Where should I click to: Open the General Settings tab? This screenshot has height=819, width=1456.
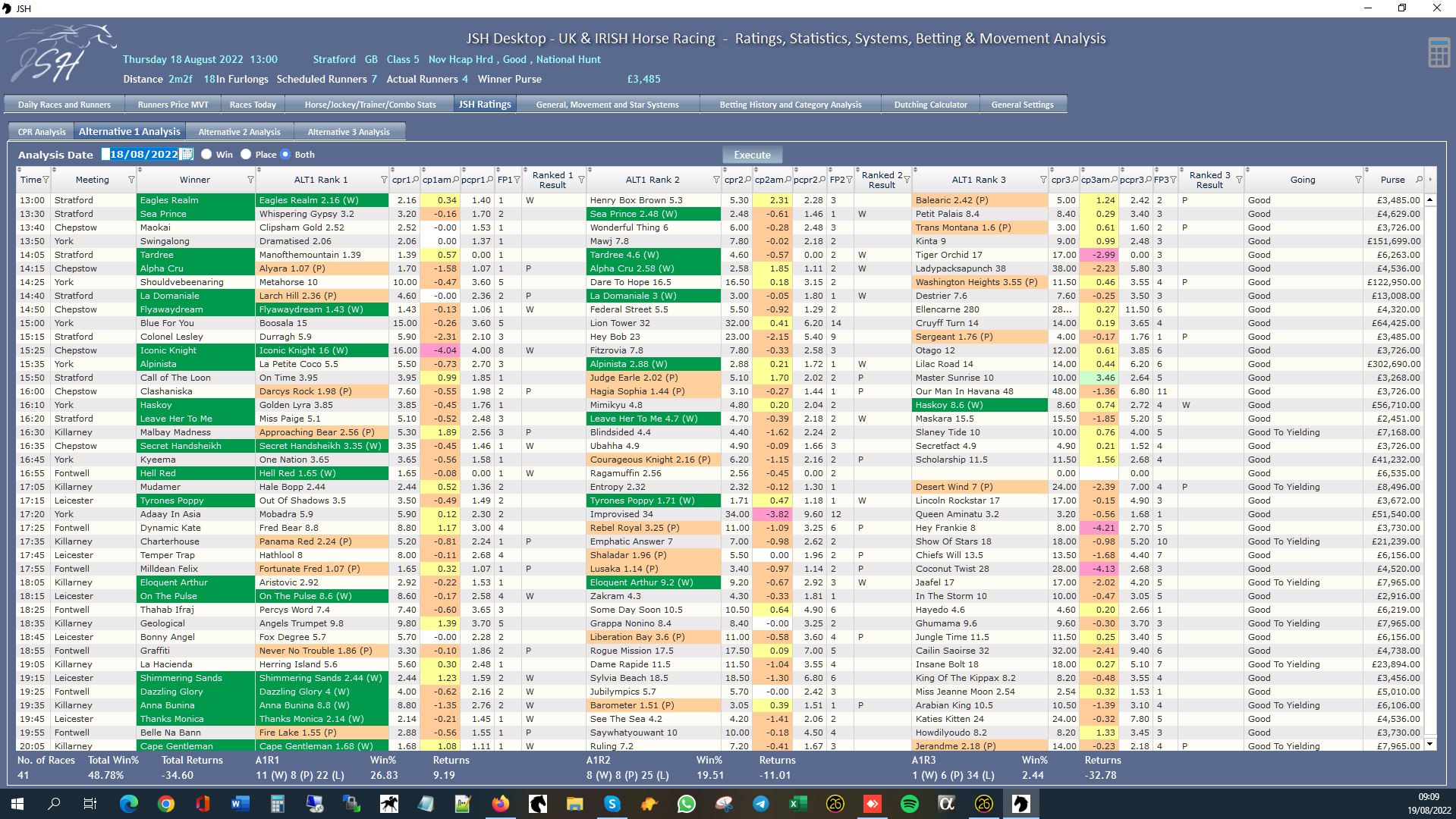(1022, 105)
